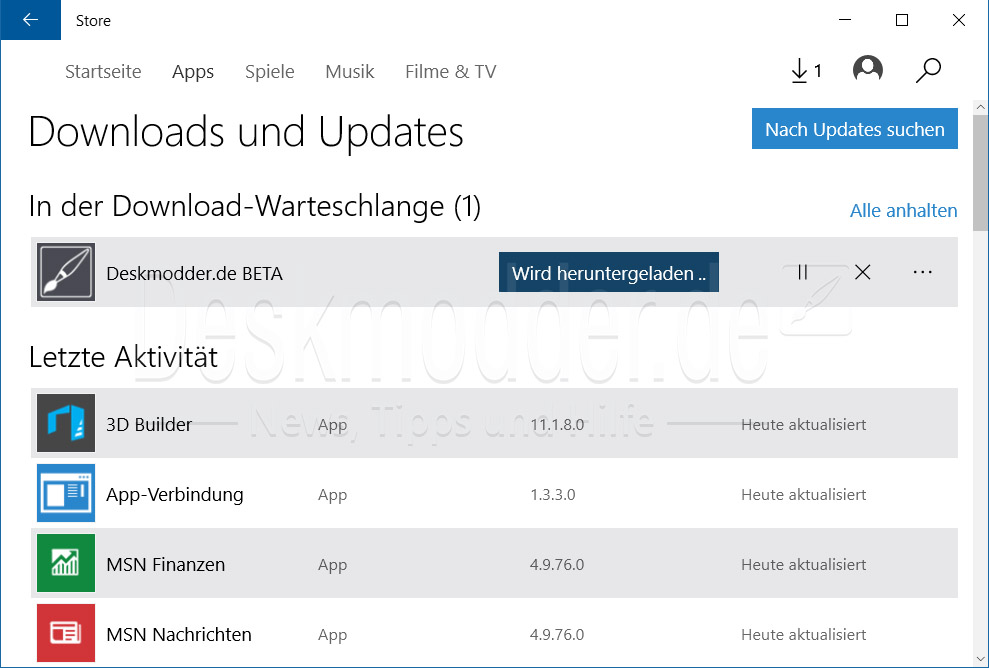Click the Deskmodder.de BETA title text
This screenshot has height=668, width=989.
[x=194, y=274]
